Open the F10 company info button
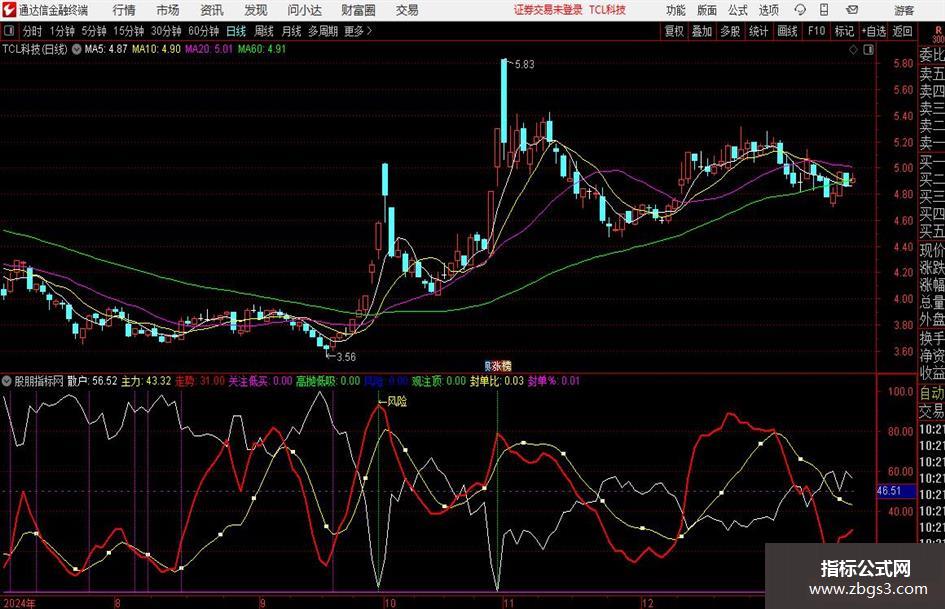Image resolution: width=945 pixels, height=609 pixels. pos(816,31)
